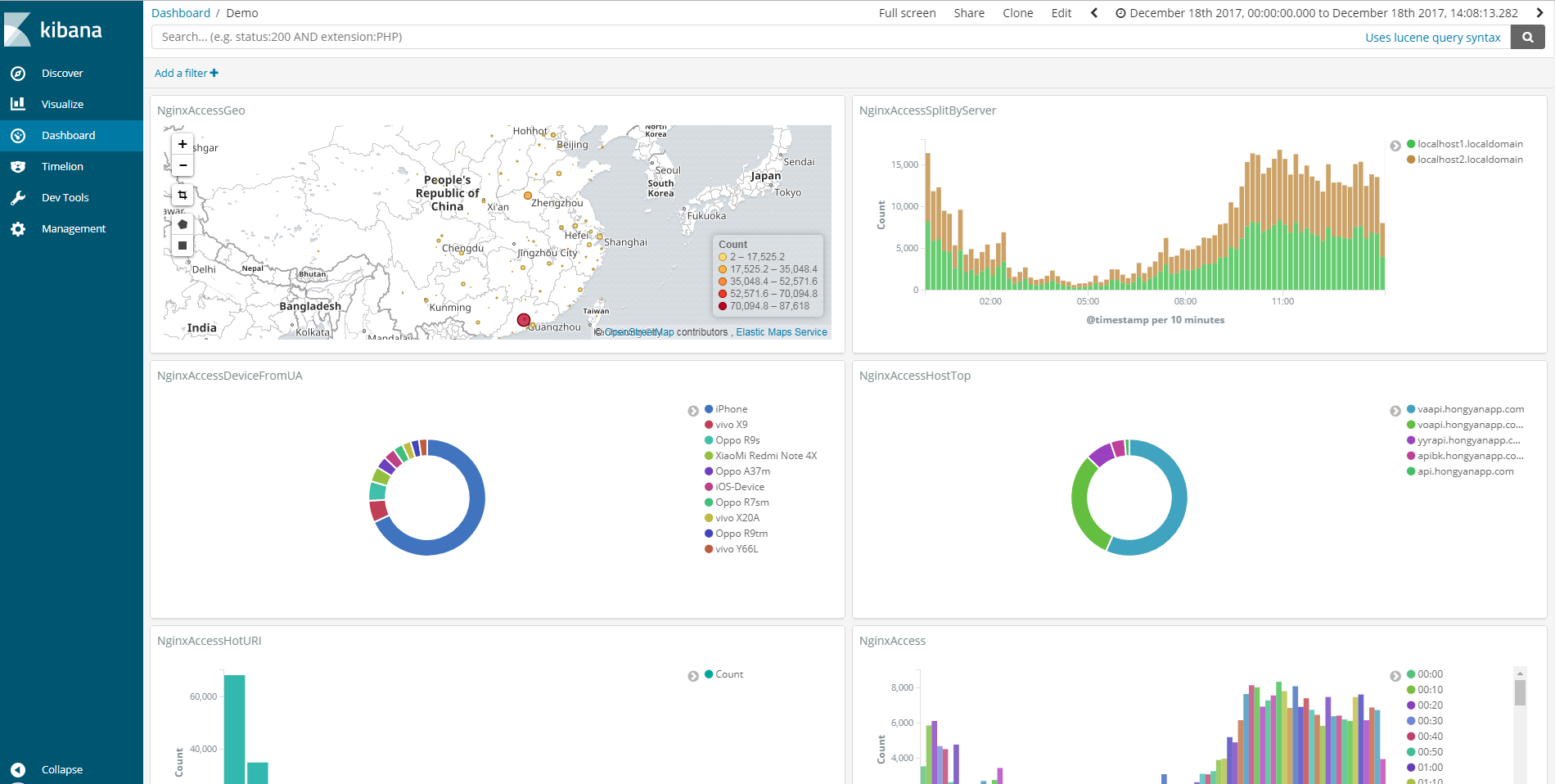Click the clock icon by the date range
Viewport: 1555px width, 784px height.
pos(1121,13)
